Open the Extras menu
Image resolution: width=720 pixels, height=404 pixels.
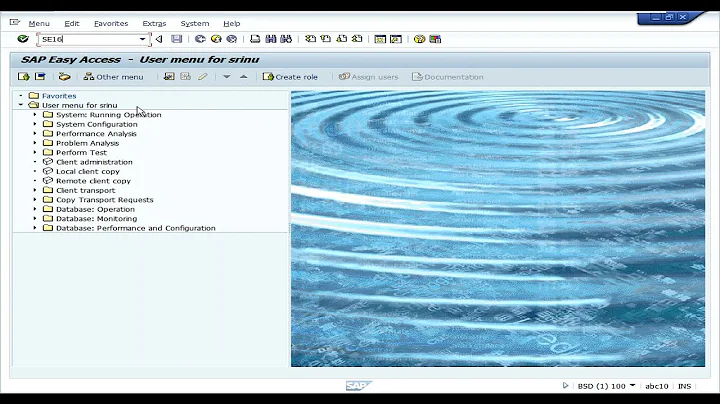pos(154,23)
